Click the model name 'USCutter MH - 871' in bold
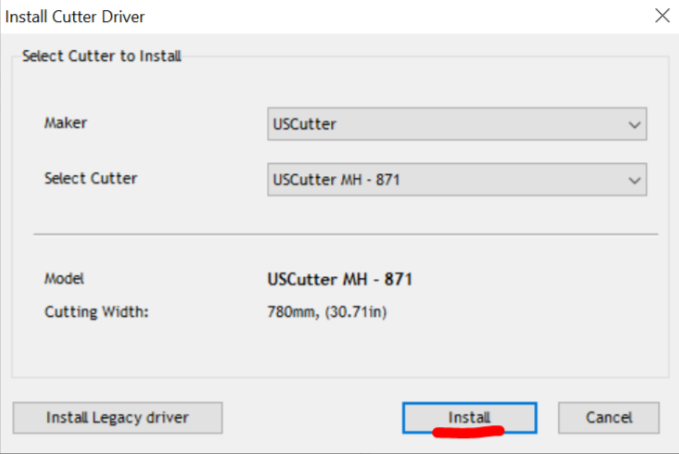 coord(340,279)
